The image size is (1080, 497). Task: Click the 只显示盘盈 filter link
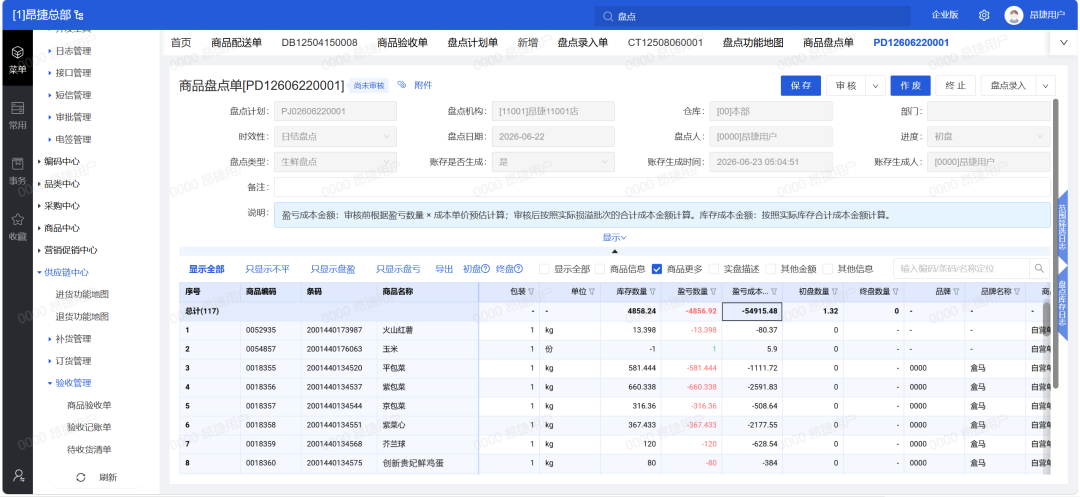click(333, 269)
